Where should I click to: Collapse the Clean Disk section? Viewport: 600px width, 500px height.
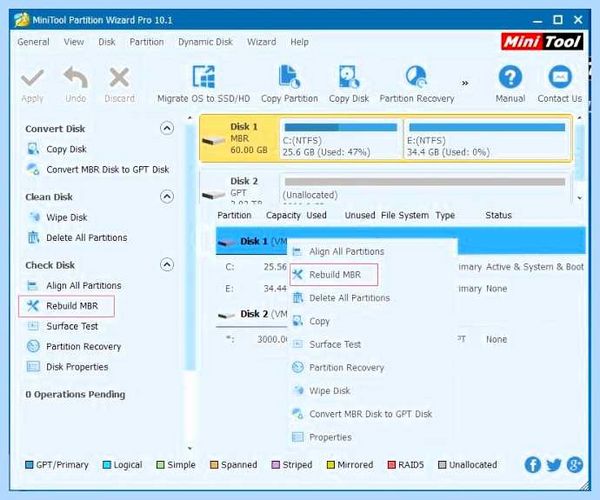point(167,197)
